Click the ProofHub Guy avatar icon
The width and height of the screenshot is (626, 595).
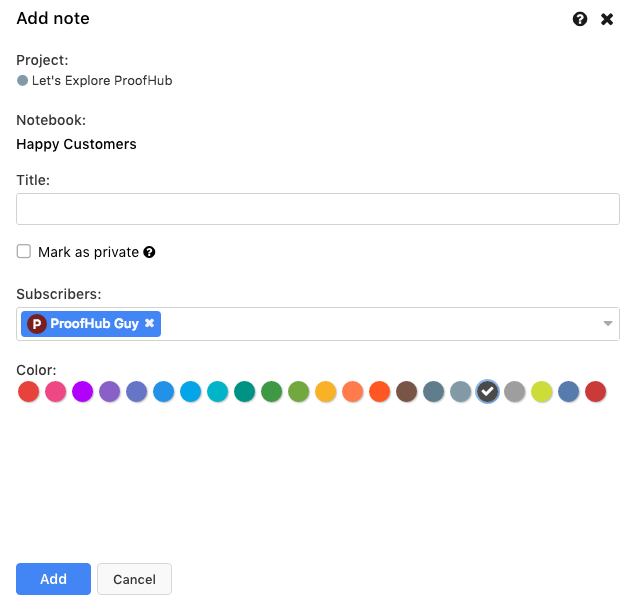[37, 324]
